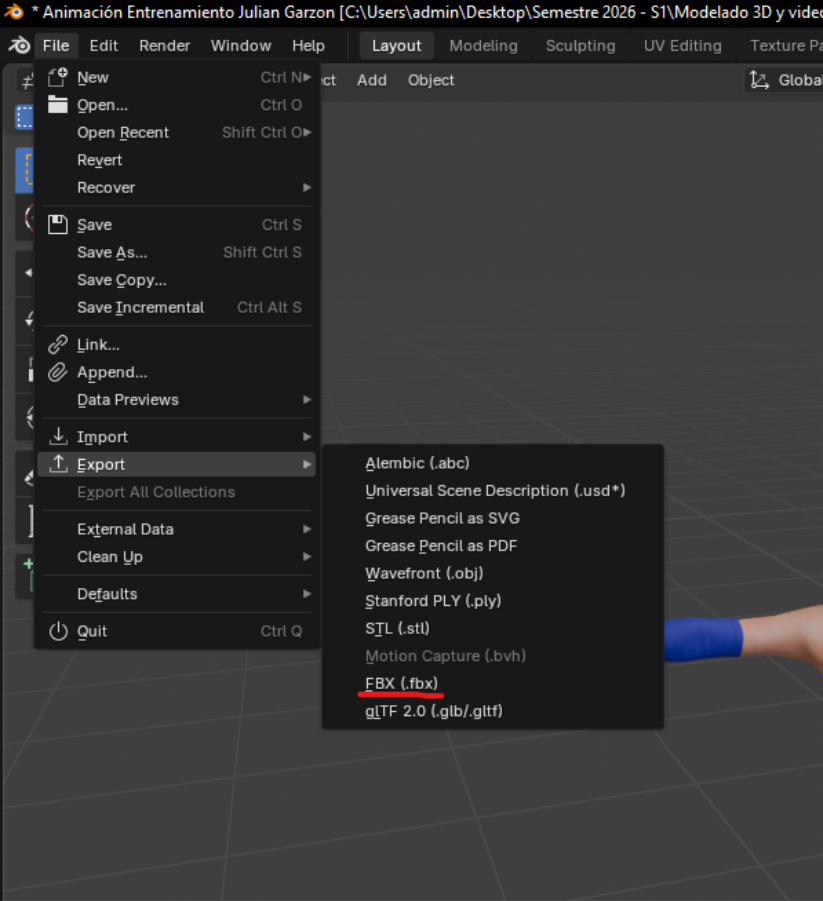Click the transform orientation axes icon
The width and height of the screenshot is (823, 901).
tap(759, 80)
